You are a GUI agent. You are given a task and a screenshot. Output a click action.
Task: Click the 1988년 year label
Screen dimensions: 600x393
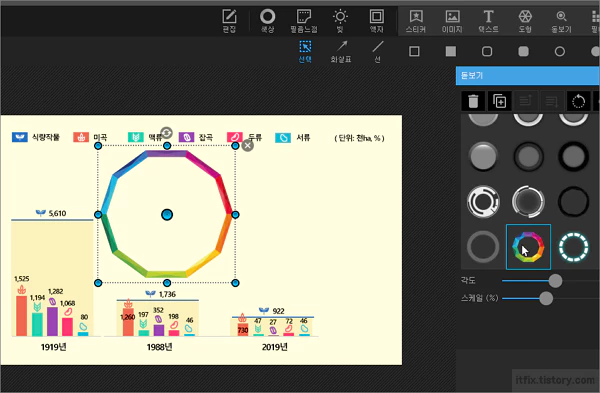pyautogui.click(x=160, y=347)
